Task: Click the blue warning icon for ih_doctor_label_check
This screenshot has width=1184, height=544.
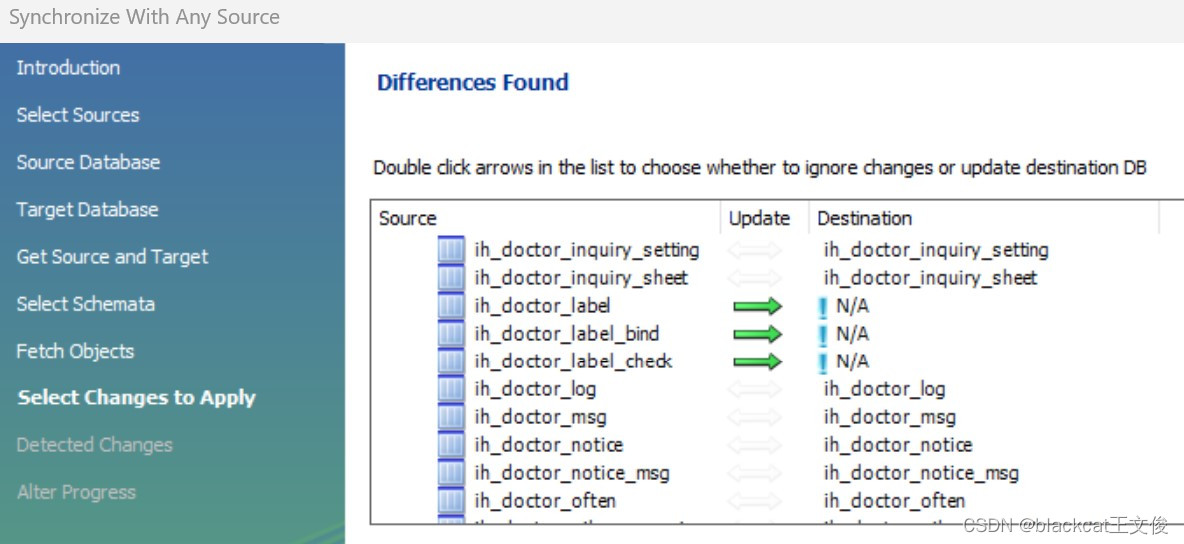Action: (823, 362)
